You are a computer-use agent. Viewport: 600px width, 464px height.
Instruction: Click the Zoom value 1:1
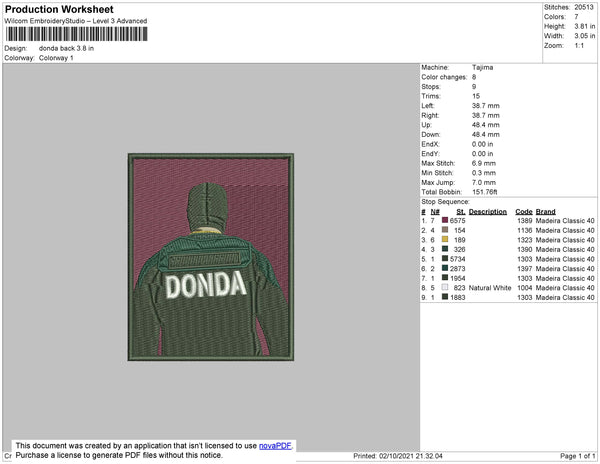pos(579,46)
